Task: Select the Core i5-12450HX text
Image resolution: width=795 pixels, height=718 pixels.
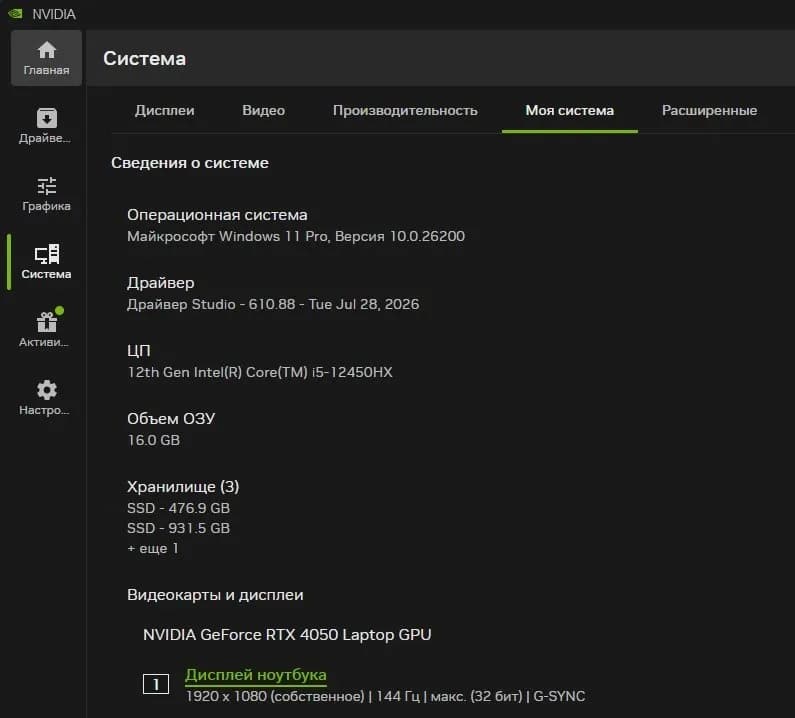Action: [260, 372]
